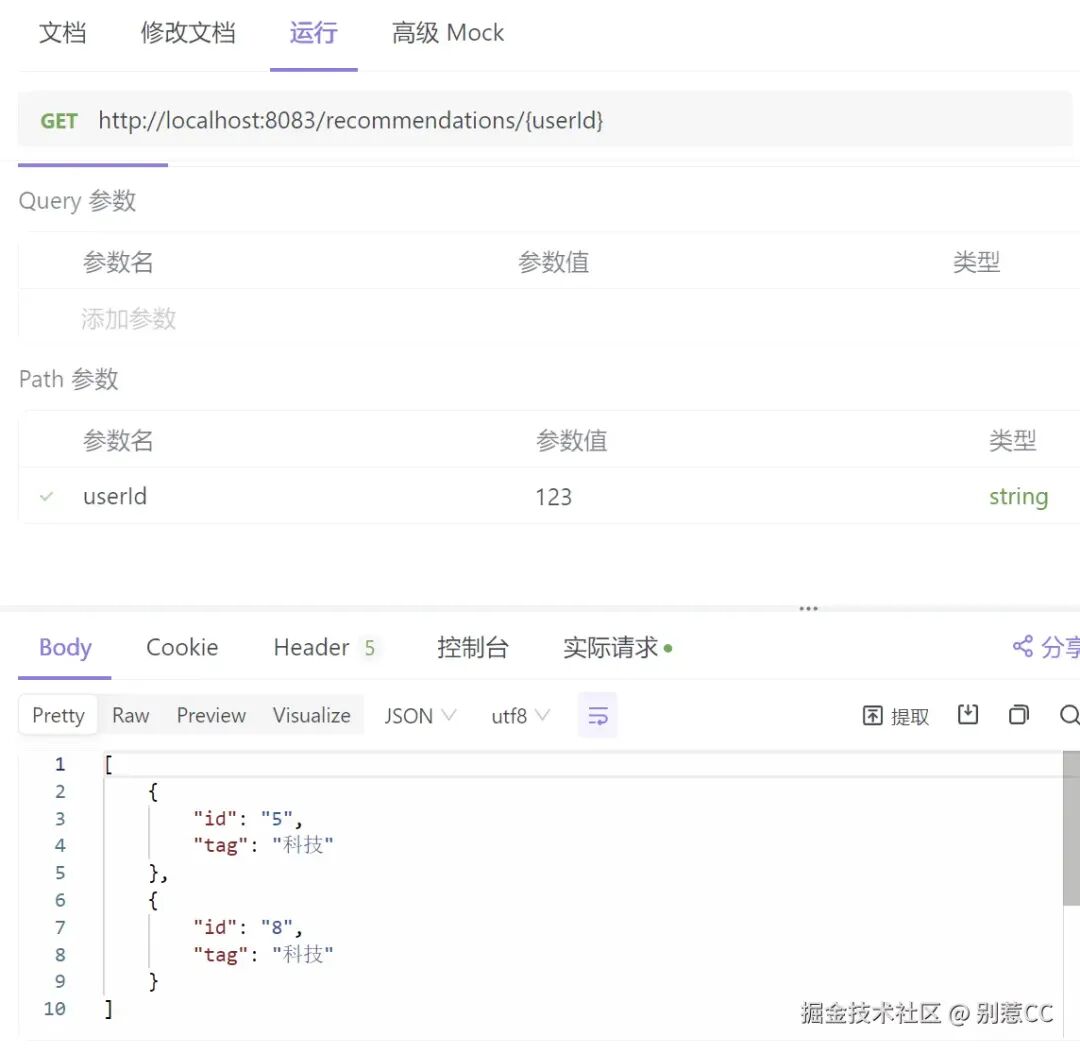Click the Query 参数 section label
Screen dimensions: 1080x1053
tap(77, 201)
